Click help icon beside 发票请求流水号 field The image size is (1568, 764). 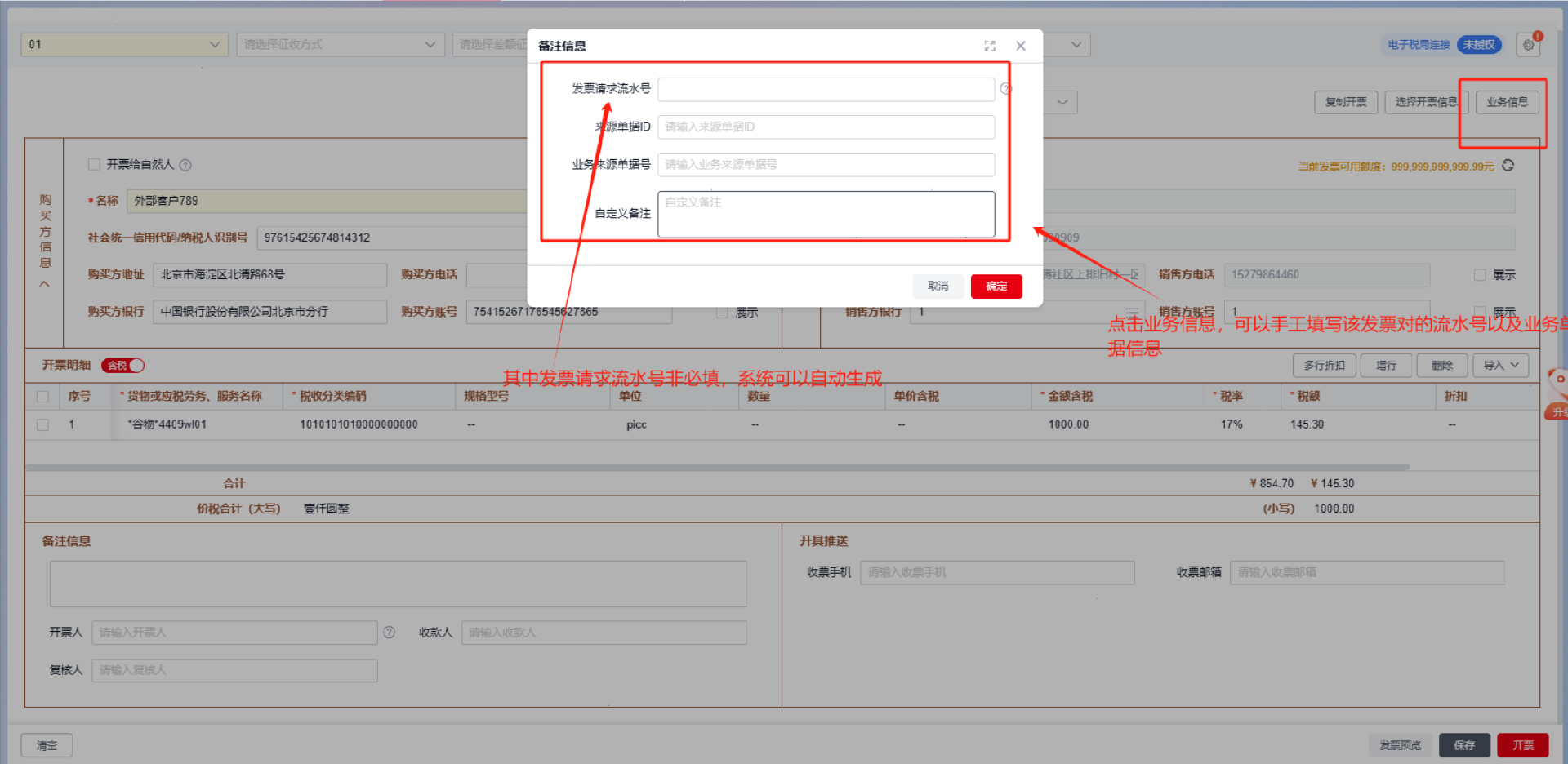click(1005, 89)
